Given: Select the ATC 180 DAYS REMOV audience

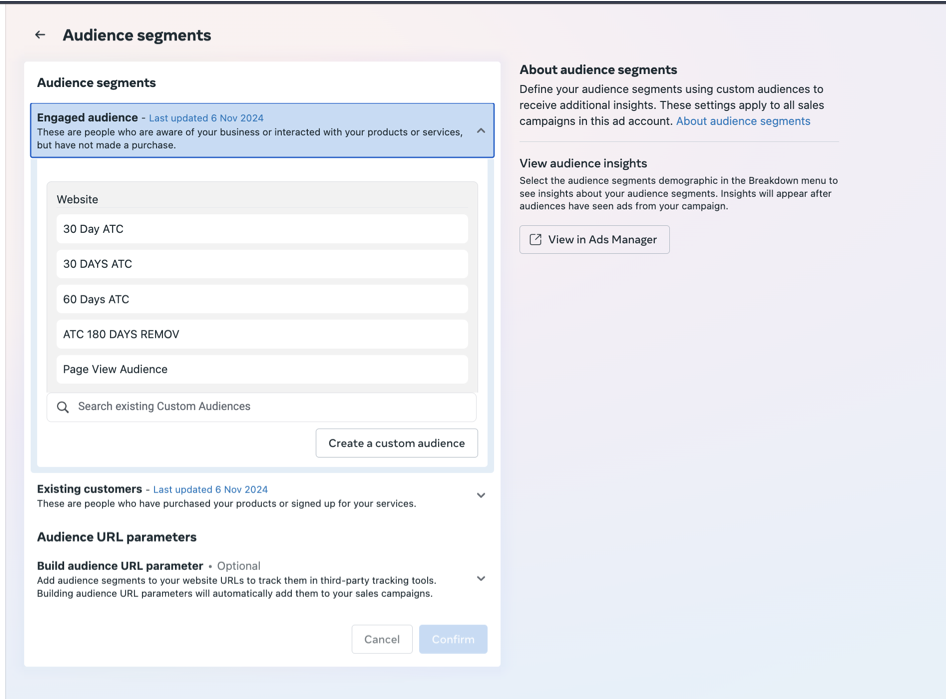Looking at the screenshot, I should [262, 334].
